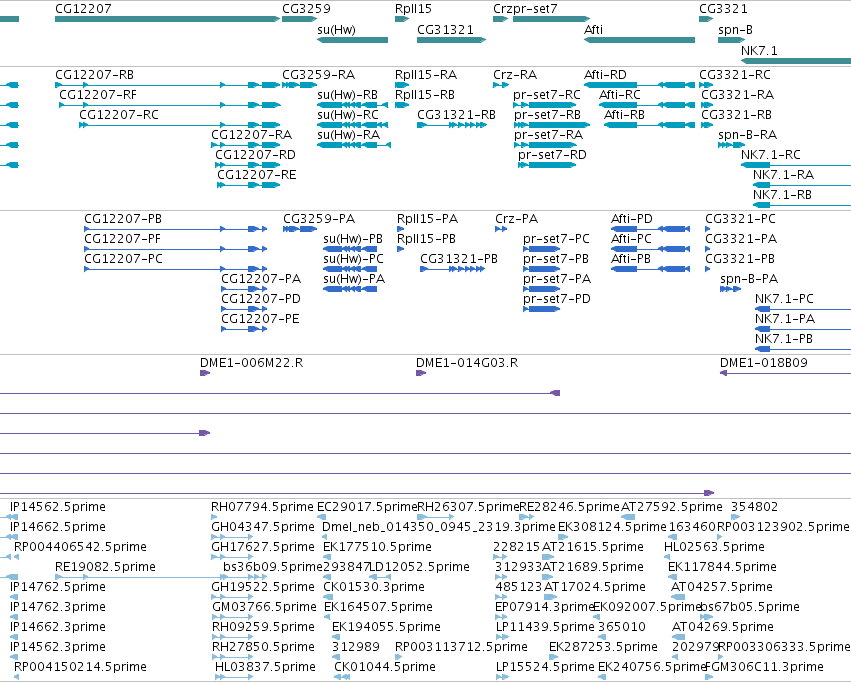Click the CG31321 gene bar glyph
The width and height of the screenshot is (851, 682).
click(452, 40)
